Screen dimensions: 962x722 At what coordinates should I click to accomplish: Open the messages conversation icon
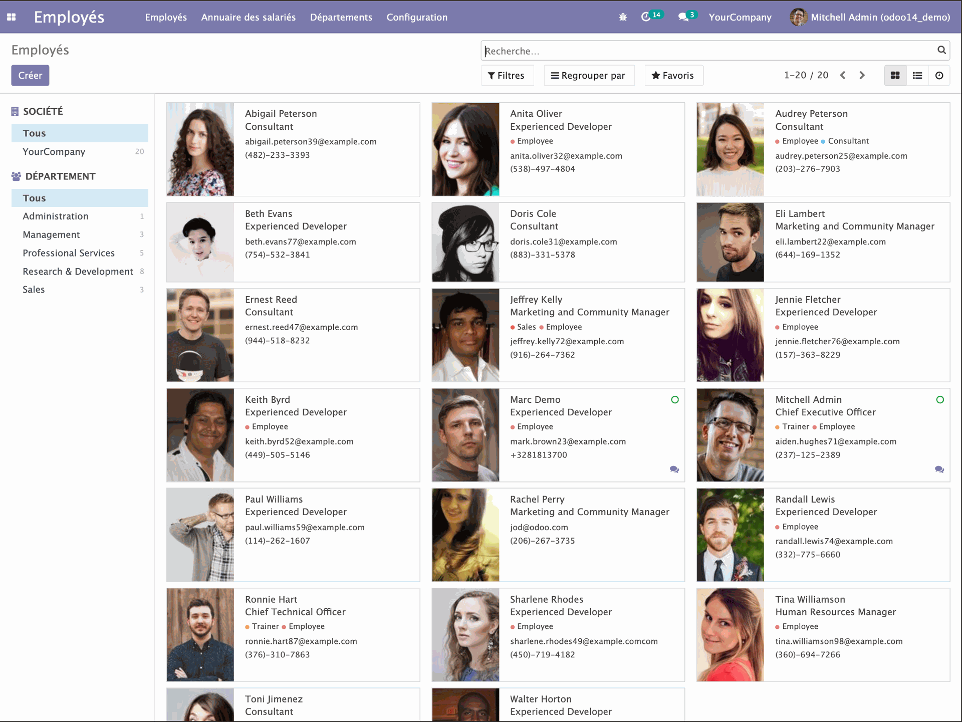[684, 17]
